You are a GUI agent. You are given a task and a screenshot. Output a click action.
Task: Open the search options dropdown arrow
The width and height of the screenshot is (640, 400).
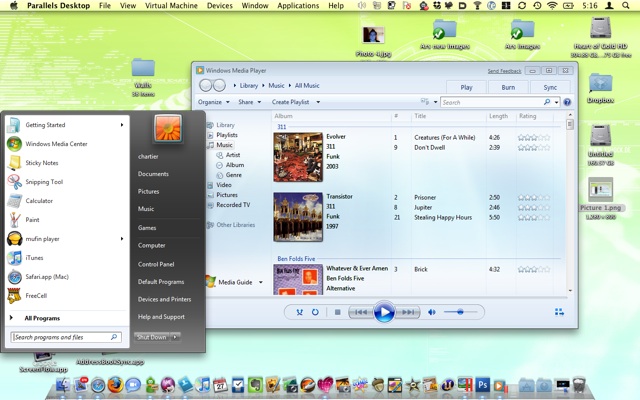click(556, 102)
